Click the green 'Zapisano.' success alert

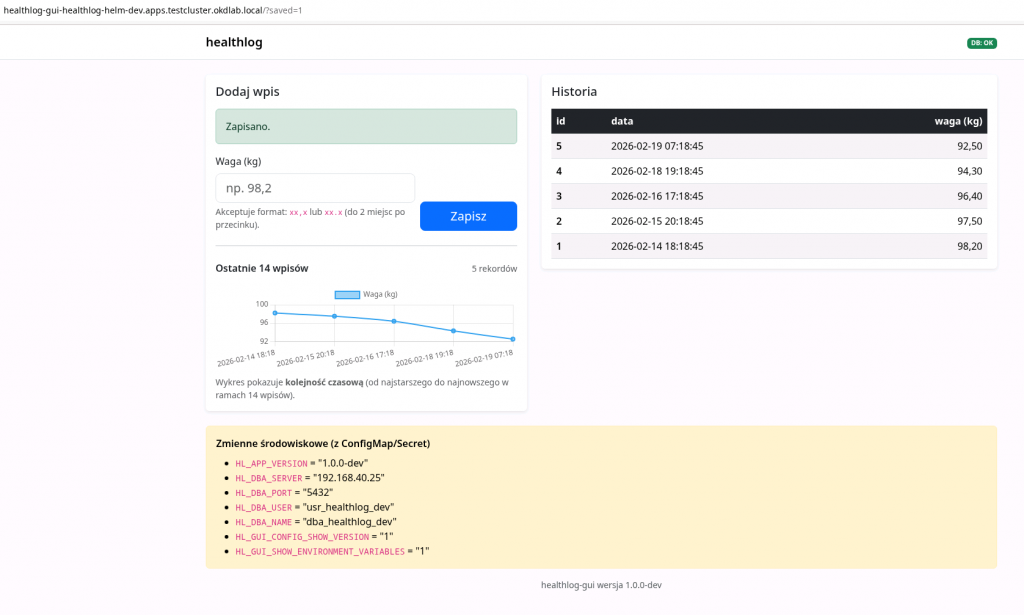[366, 127]
